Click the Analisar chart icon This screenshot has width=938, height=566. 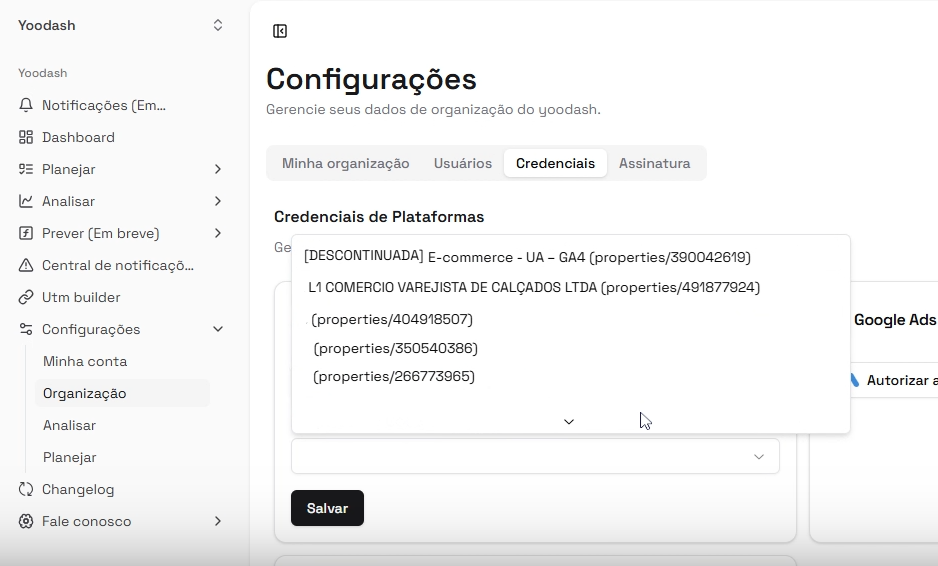coord(26,201)
